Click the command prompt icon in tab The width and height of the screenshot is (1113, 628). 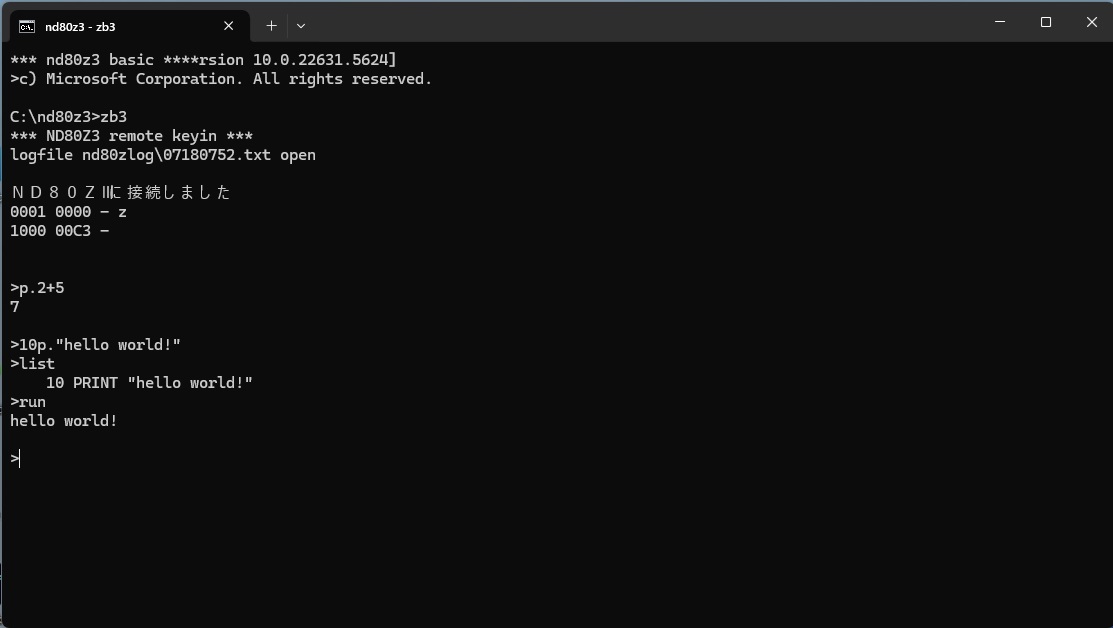click(27, 26)
